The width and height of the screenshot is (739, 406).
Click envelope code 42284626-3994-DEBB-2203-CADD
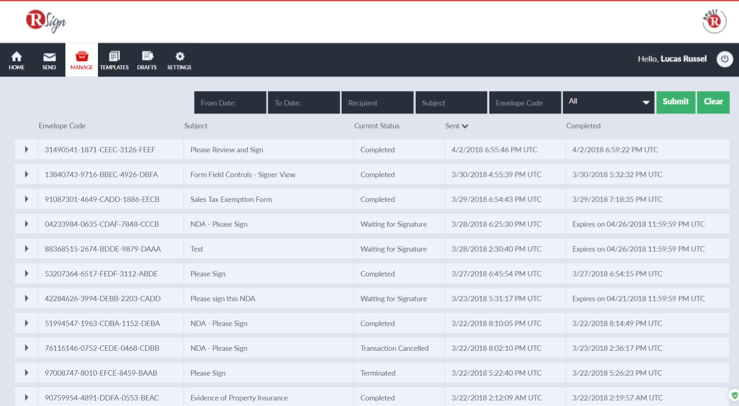point(103,298)
